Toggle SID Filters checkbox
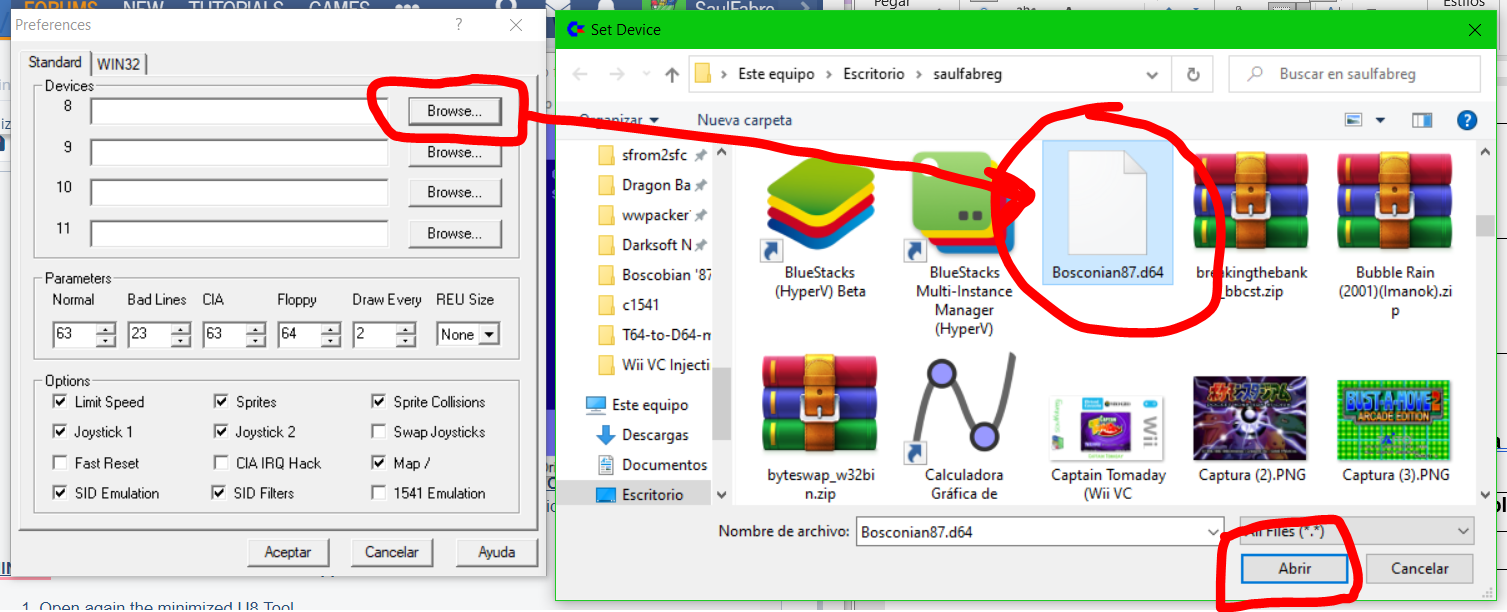This screenshot has width=1507, height=612. coord(220,493)
